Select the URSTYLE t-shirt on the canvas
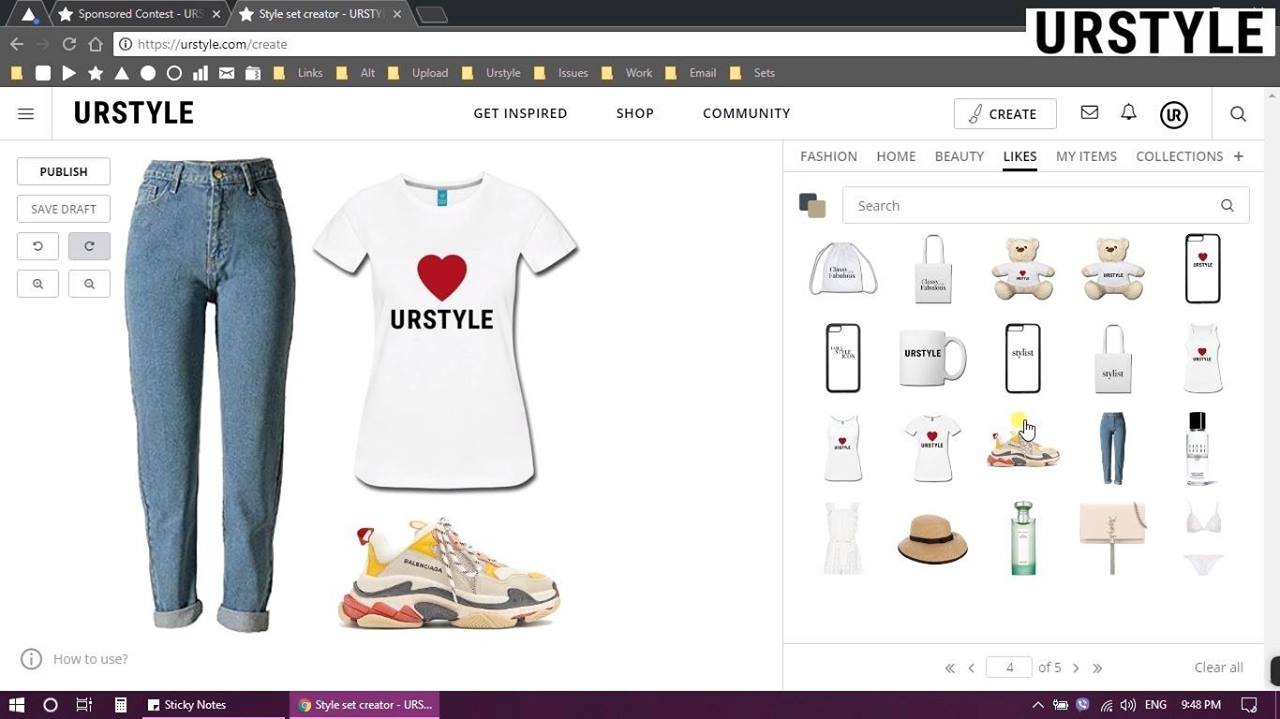The width and height of the screenshot is (1280, 719). pyautogui.click(x=445, y=330)
